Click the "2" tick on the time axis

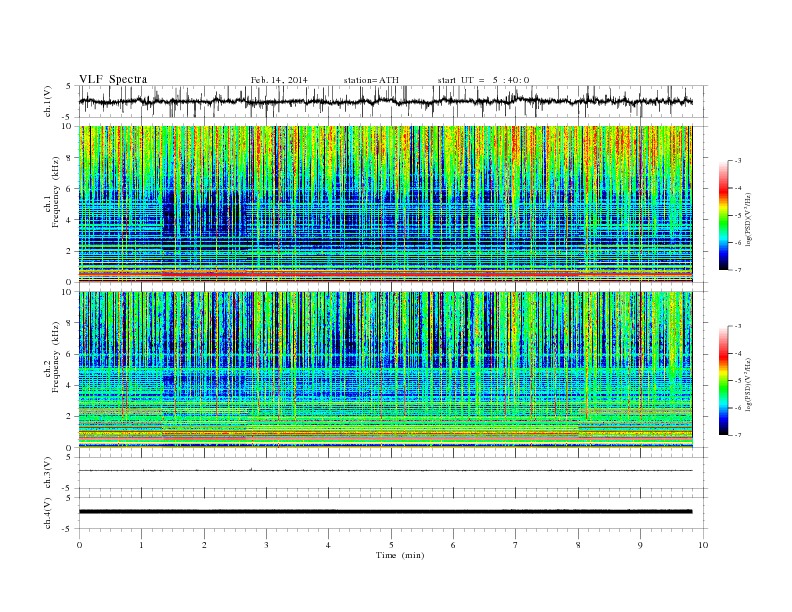point(204,545)
